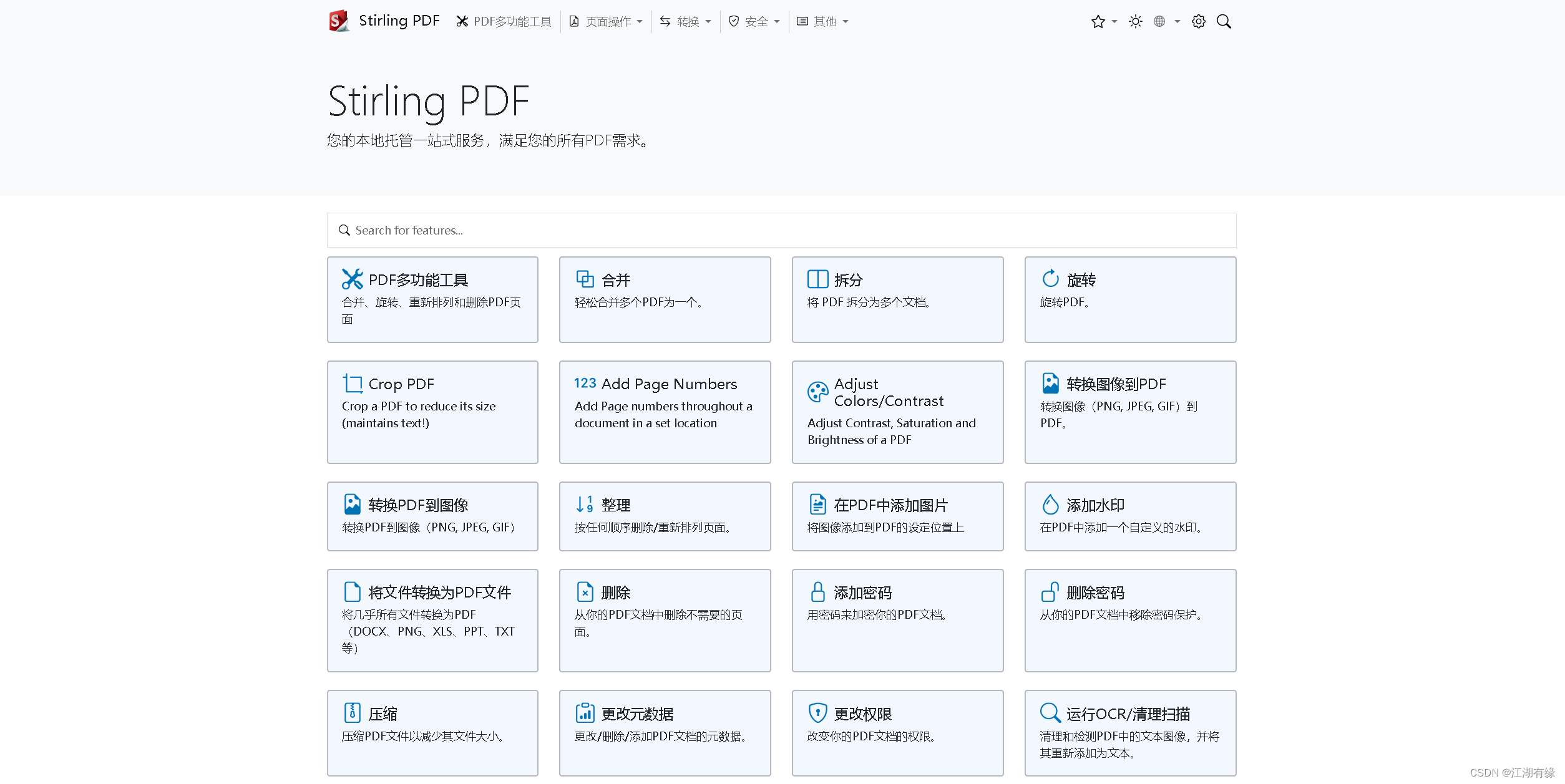Click the 更改元数据 chart clipboard icon

[x=585, y=712]
